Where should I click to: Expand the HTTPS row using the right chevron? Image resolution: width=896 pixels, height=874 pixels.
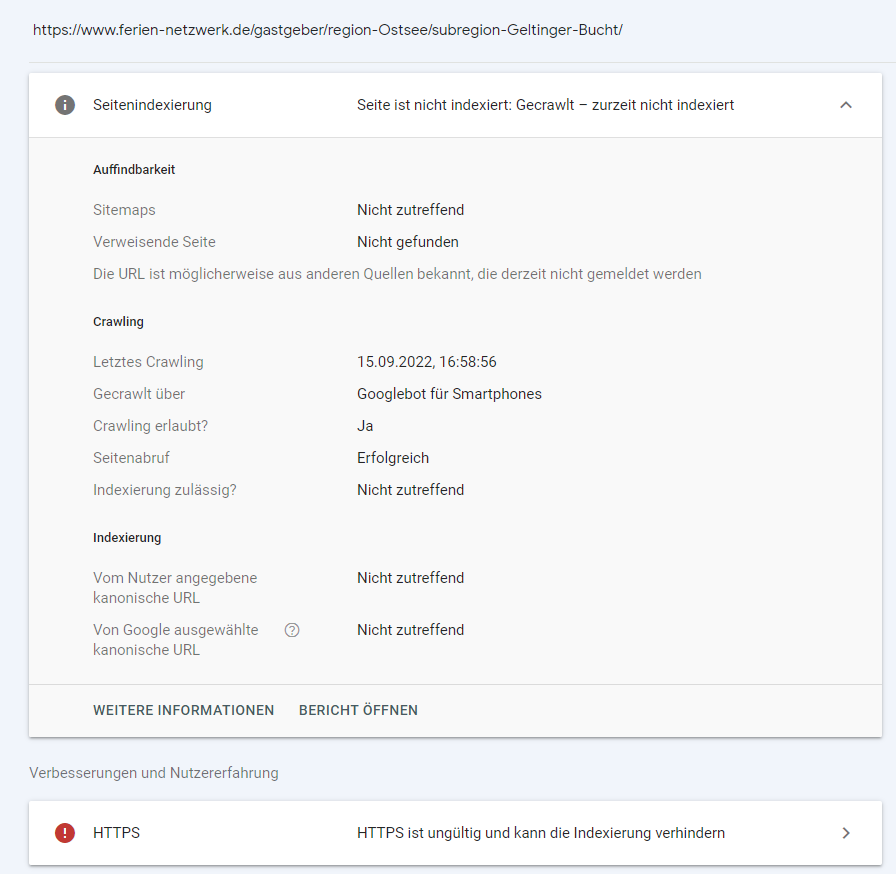[x=846, y=833]
